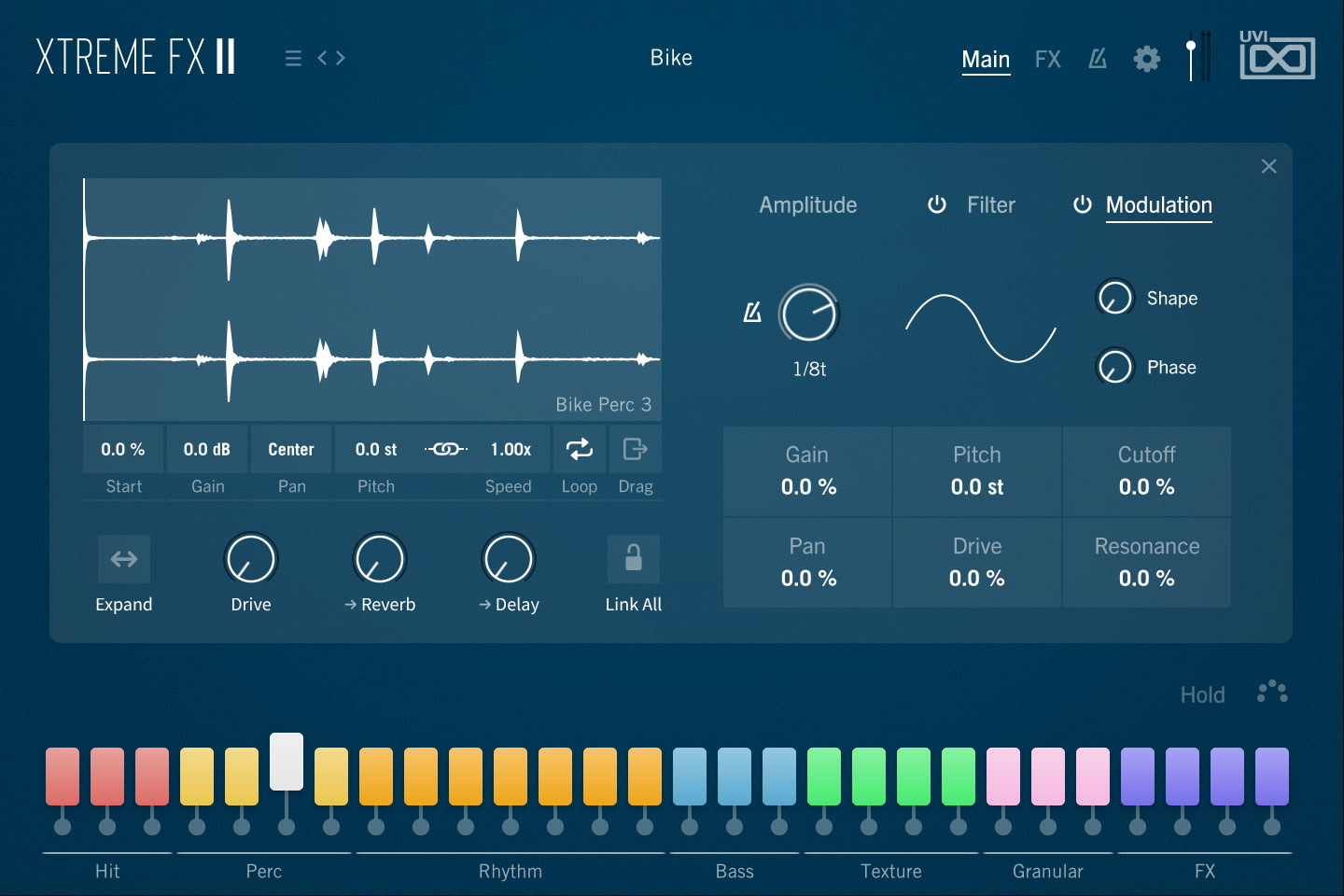1344x896 pixels.
Task: Click the last purple FX pad
Action: pyautogui.click(x=1272, y=777)
